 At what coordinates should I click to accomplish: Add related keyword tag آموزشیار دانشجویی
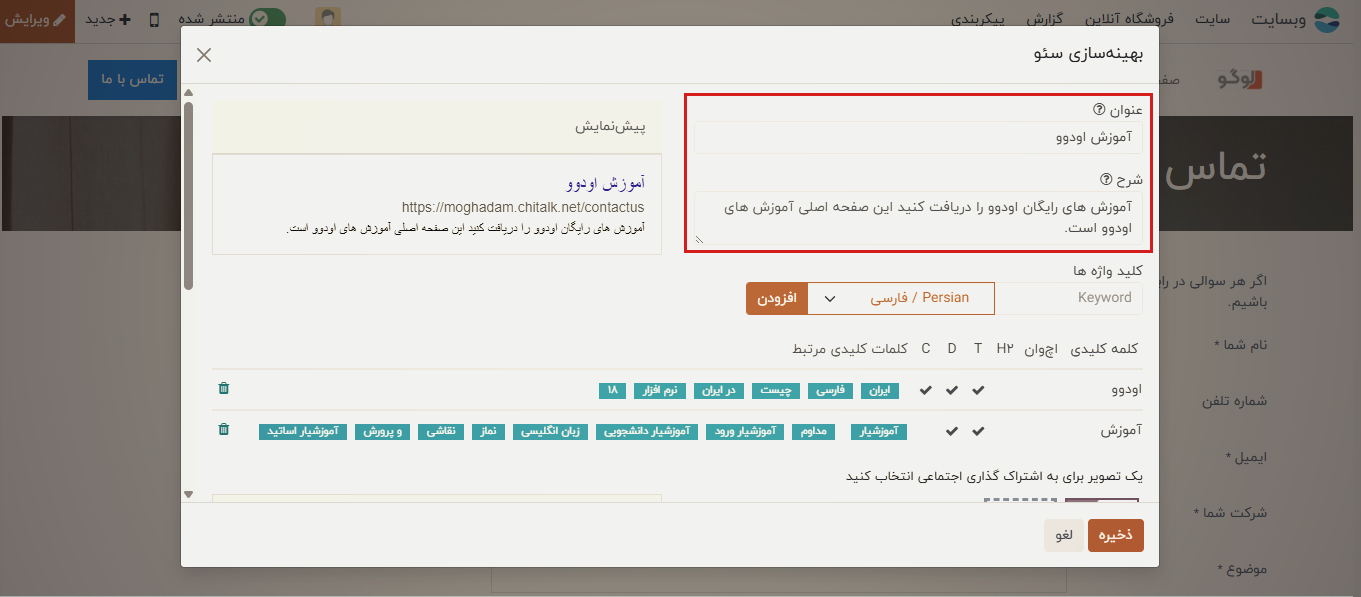[x=646, y=431]
